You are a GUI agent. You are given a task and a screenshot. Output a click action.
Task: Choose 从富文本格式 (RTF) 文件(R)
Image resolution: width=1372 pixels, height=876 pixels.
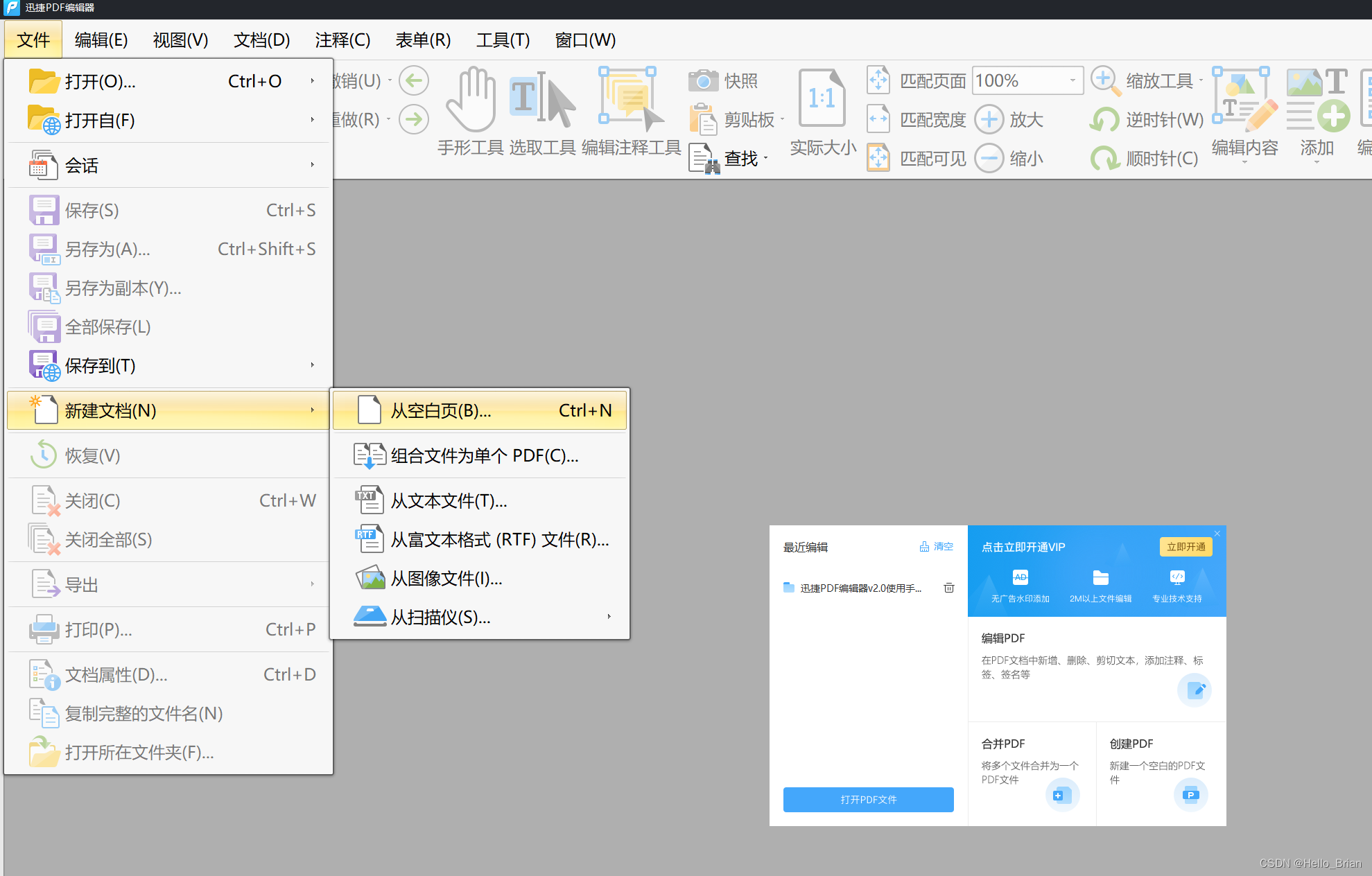(480, 539)
